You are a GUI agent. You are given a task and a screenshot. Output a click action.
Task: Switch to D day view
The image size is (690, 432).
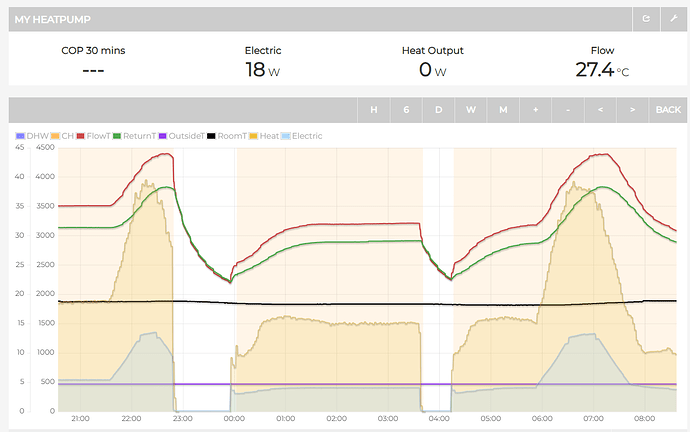438,110
